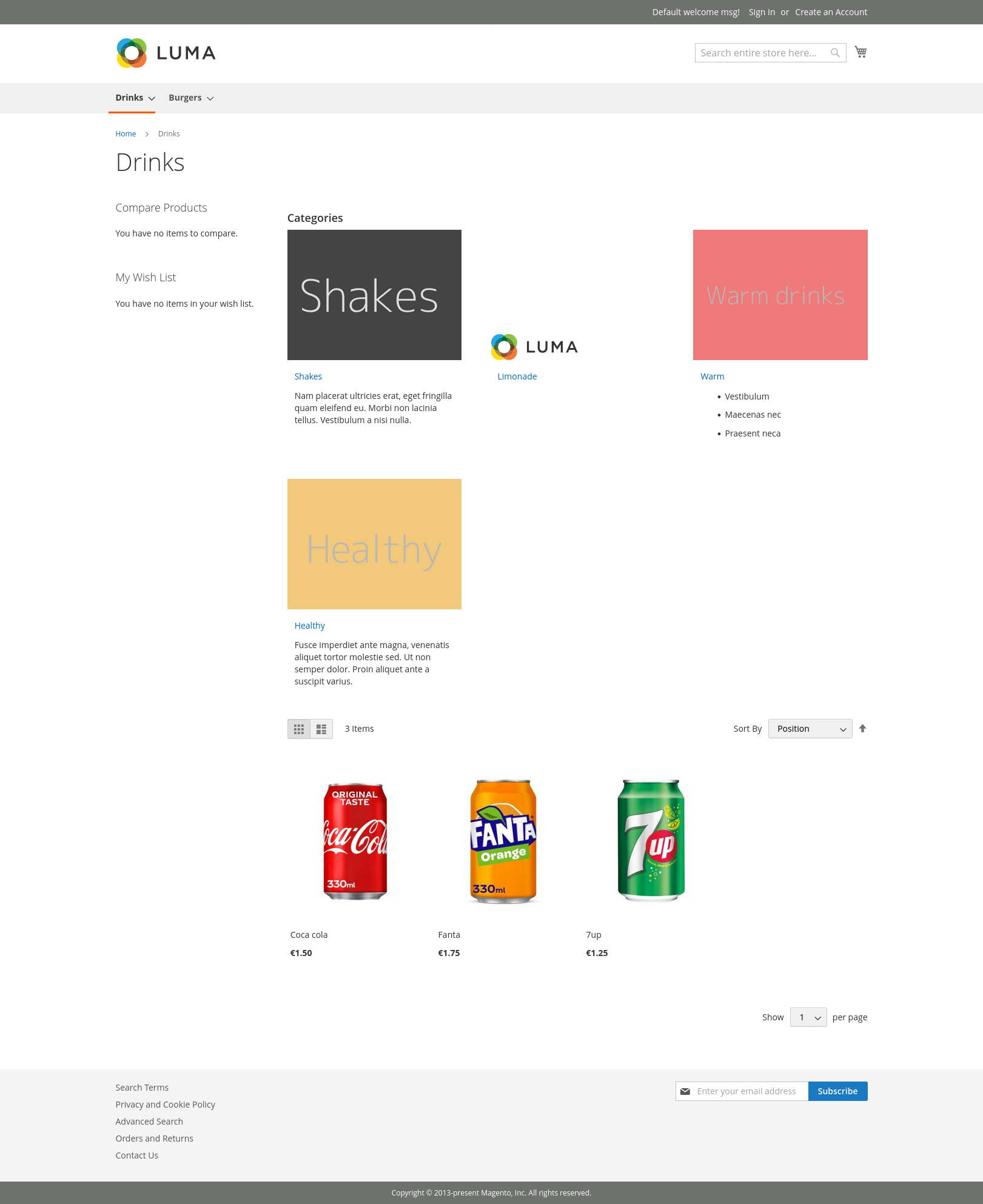The height and width of the screenshot is (1204, 983).
Task: Switch to list view mode
Action: [x=321, y=729]
